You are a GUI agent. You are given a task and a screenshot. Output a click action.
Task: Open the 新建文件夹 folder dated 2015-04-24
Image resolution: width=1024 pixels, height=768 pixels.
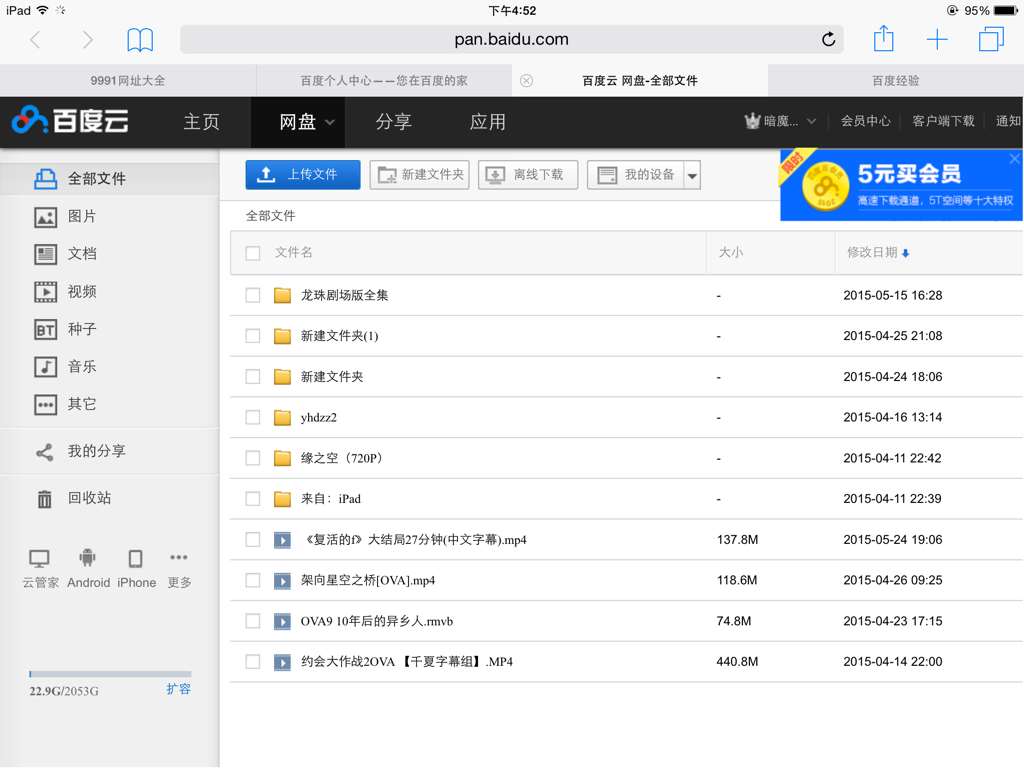332,377
